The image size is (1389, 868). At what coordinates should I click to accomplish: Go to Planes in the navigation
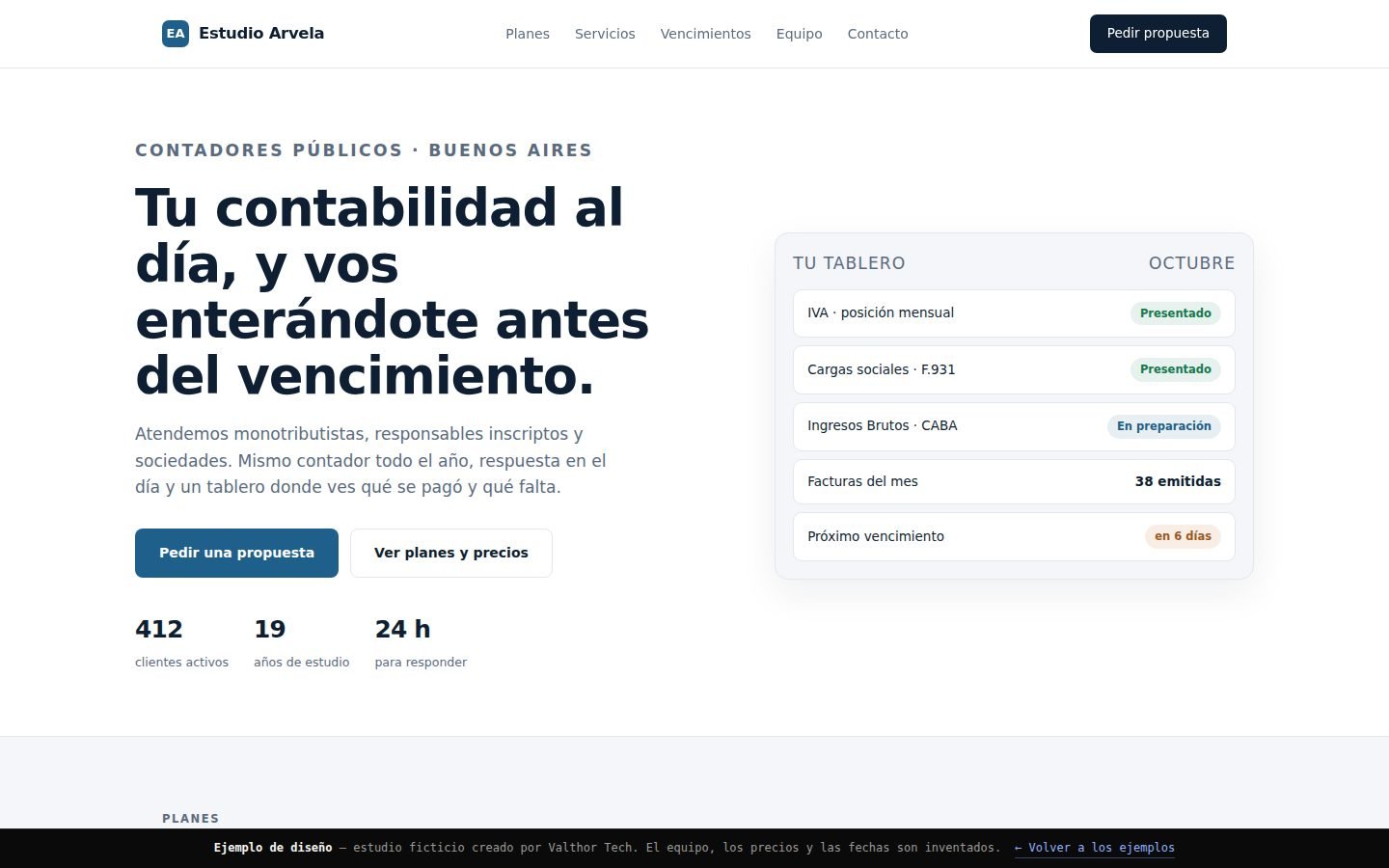pyautogui.click(x=528, y=34)
